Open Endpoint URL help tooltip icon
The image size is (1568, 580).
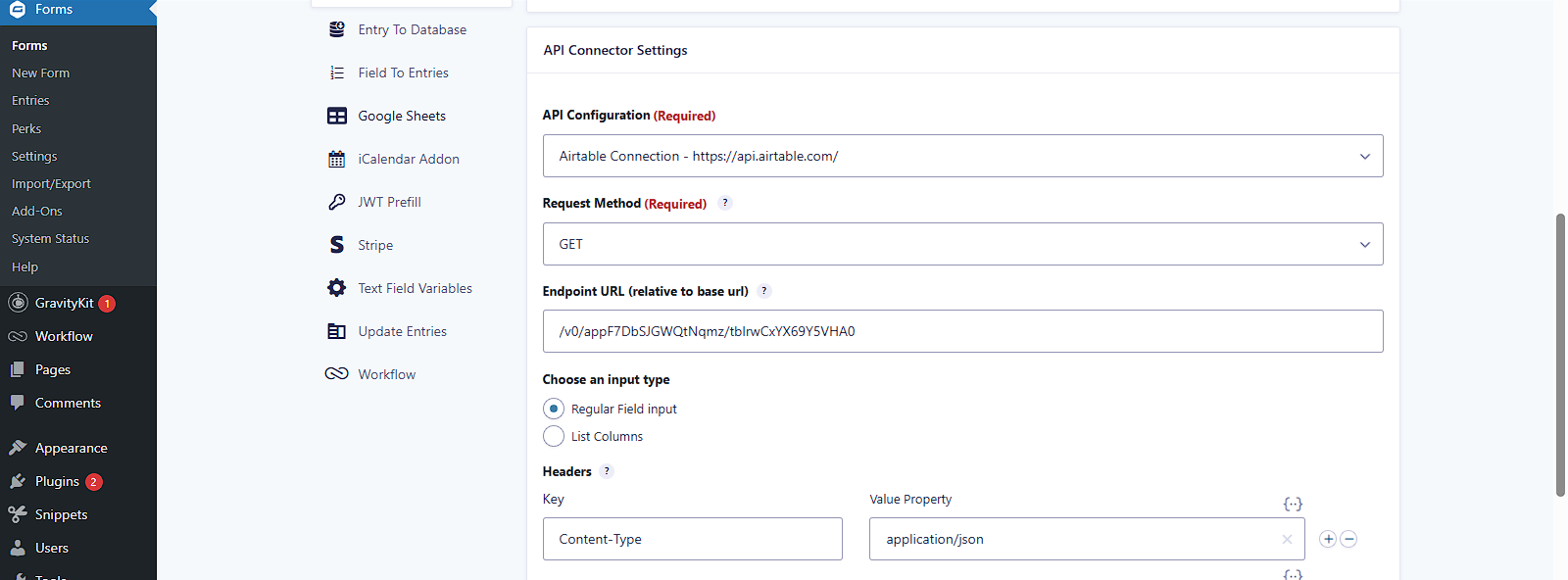pyautogui.click(x=764, y=291)
